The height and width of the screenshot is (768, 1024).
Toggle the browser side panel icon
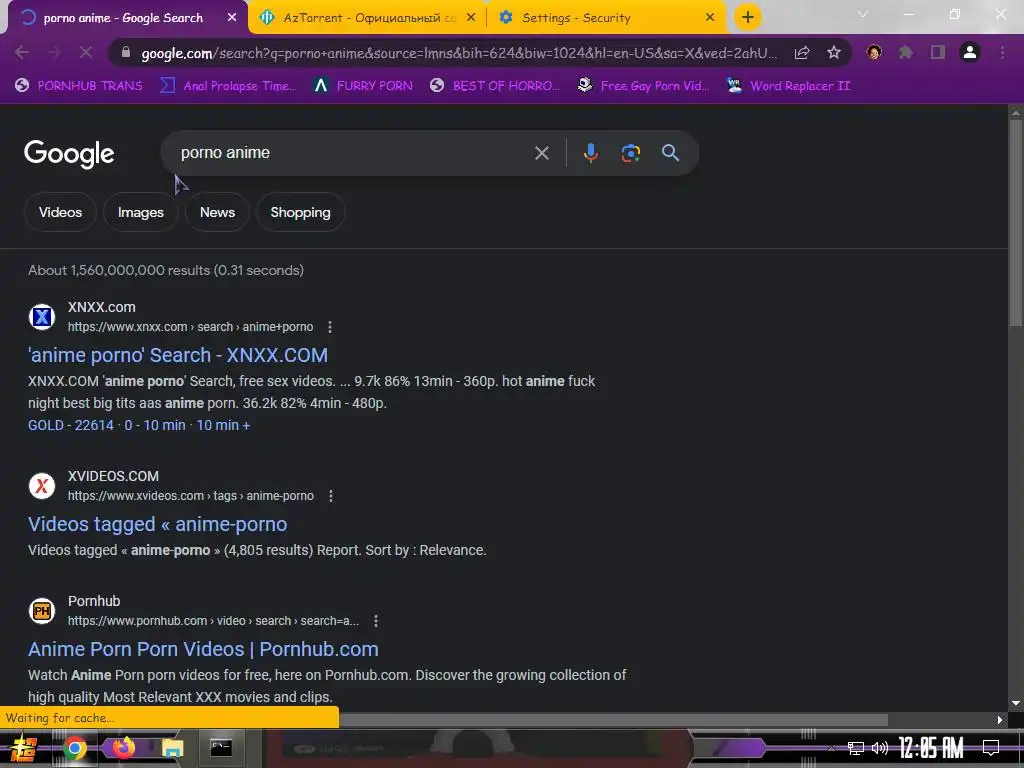click(x=938, y=52)
